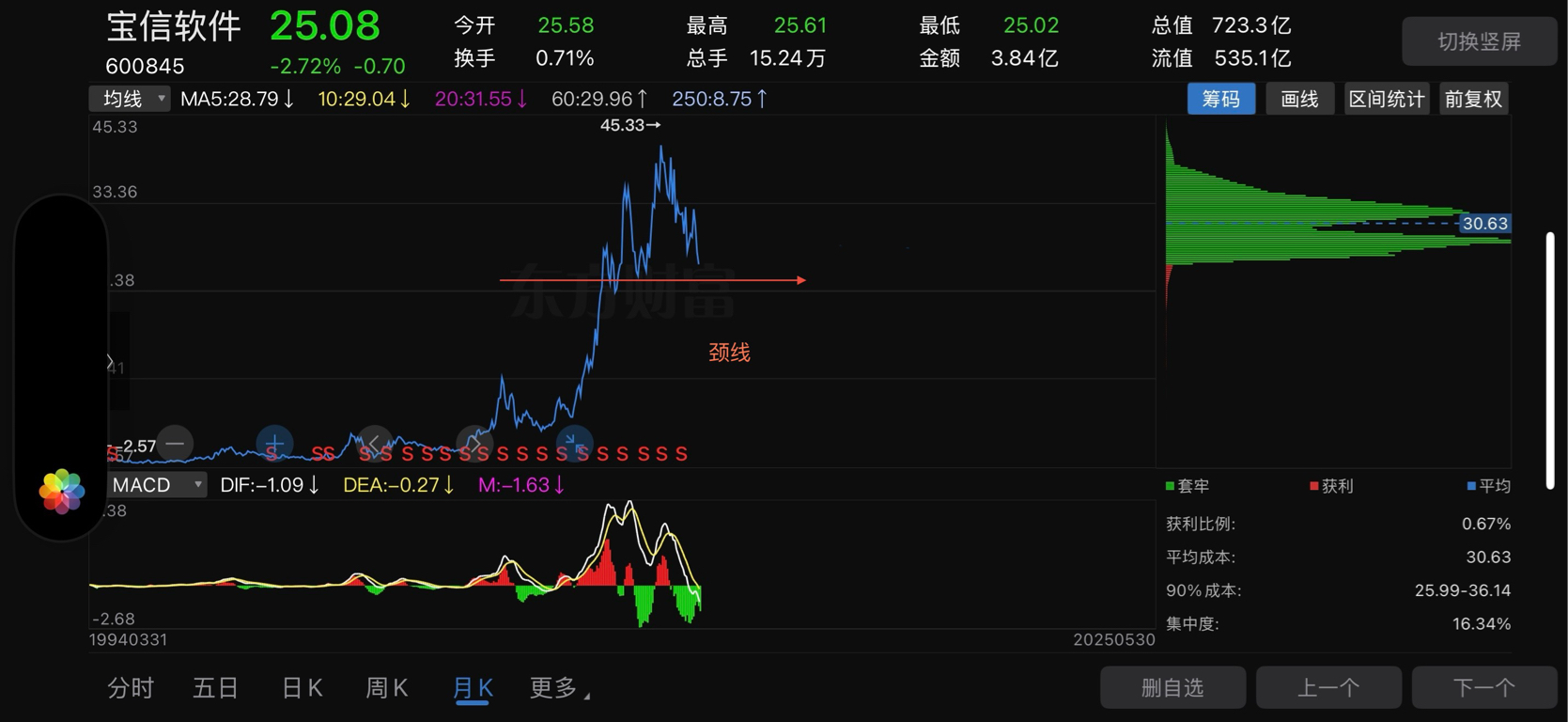Go to next stock with 下一个

[1484, 687]
